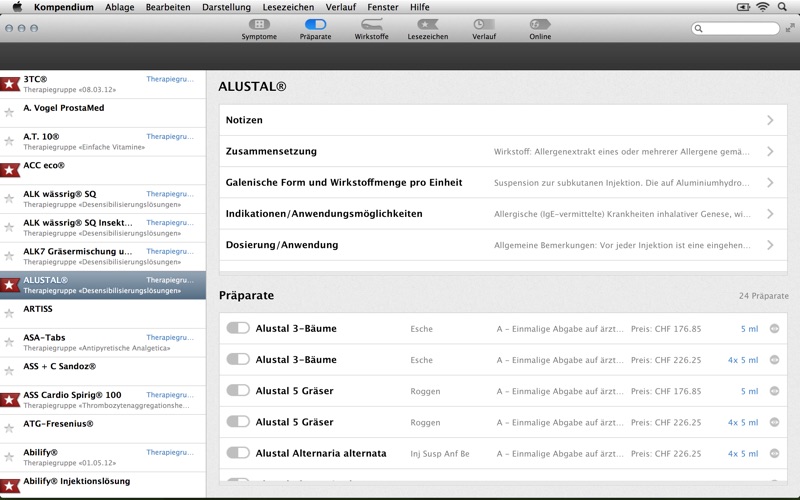Switch to the Präparate toolbar view
The height and width of the screenshot is (500, 800).
pos(315,29)
